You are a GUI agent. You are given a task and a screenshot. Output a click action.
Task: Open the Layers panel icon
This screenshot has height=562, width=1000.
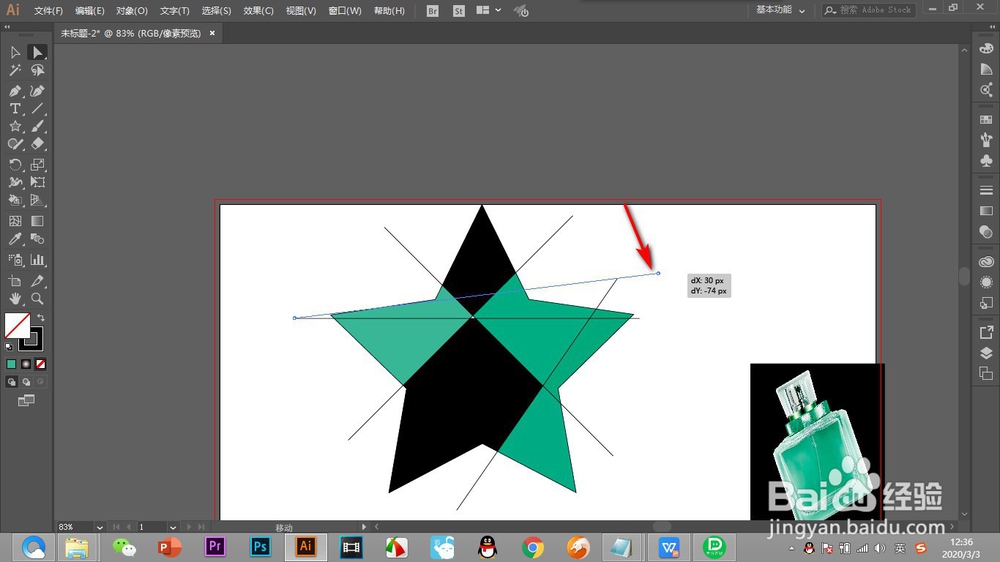[986, 353]
